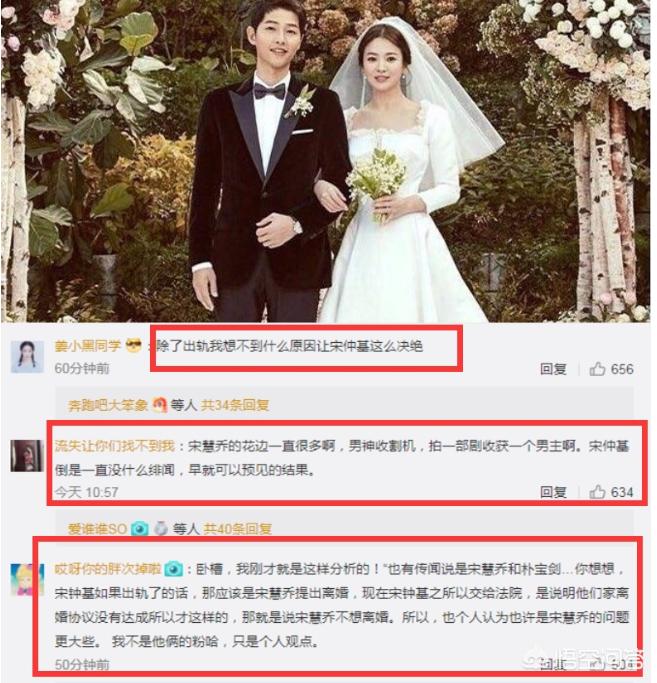
Task: Click 回复 on the 10:57 comment
Action: [553, 492]
